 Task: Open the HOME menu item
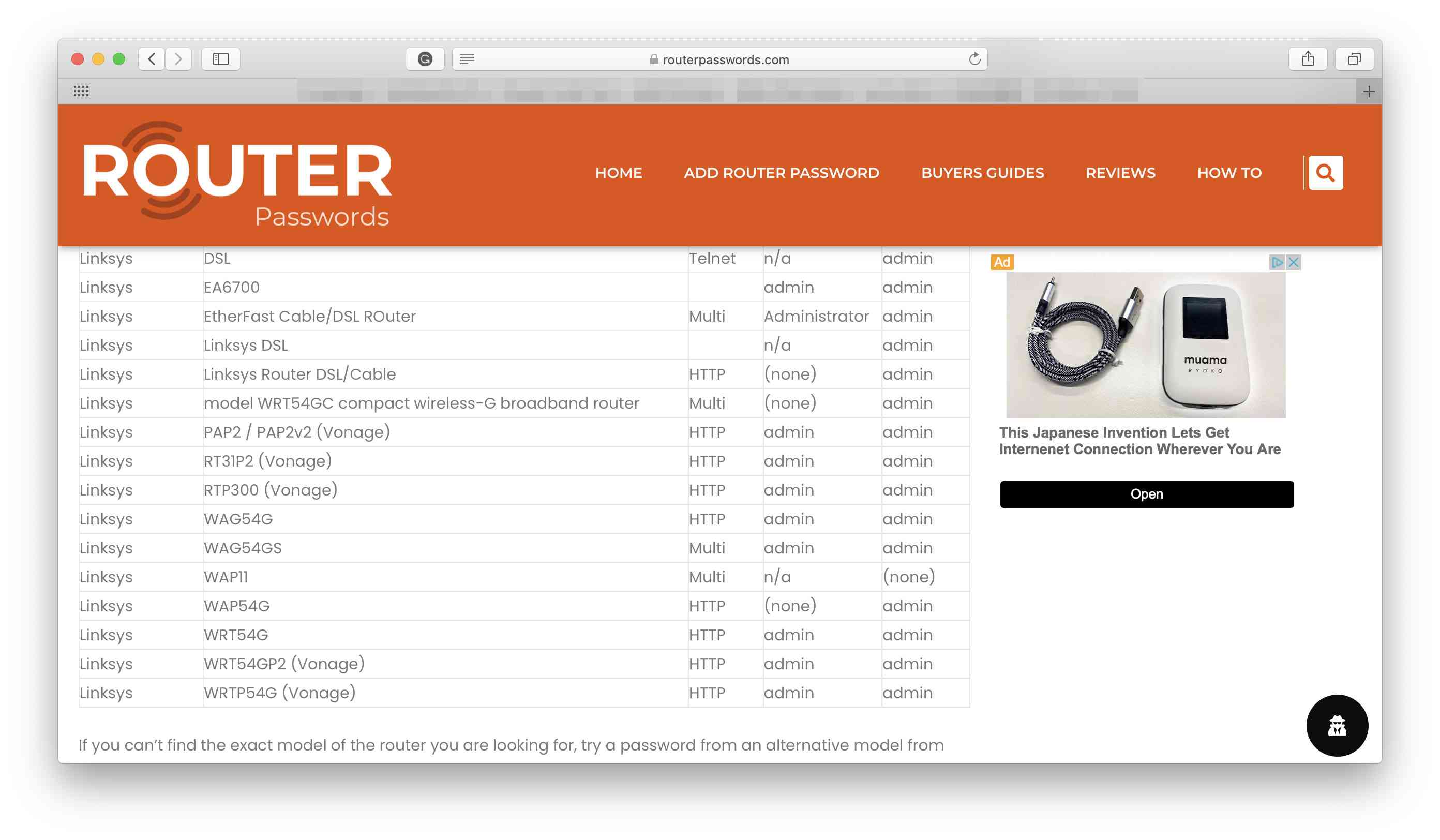point(618,173)
